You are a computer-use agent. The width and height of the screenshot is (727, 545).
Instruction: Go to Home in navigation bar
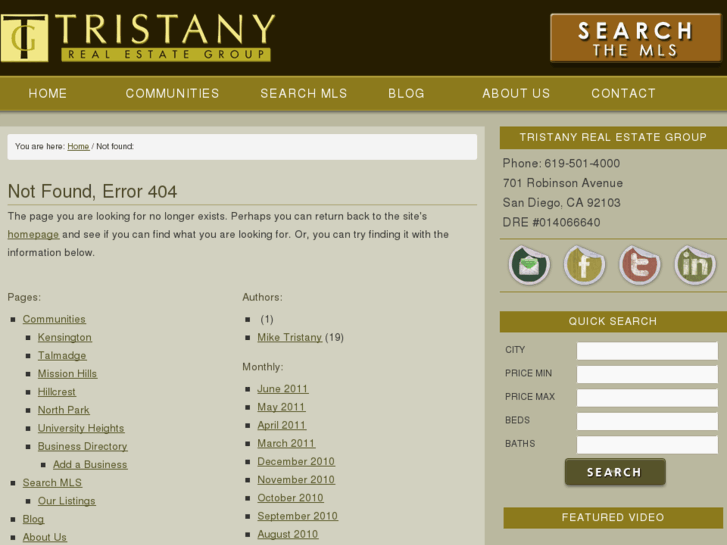point(48,93)
